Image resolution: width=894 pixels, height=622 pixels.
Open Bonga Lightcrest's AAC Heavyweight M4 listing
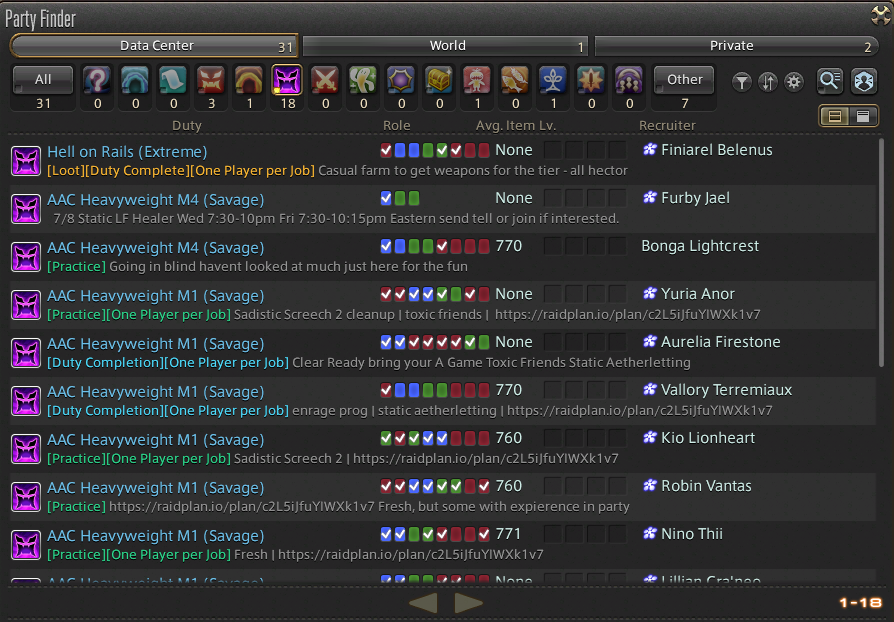(x=442, y=257)
